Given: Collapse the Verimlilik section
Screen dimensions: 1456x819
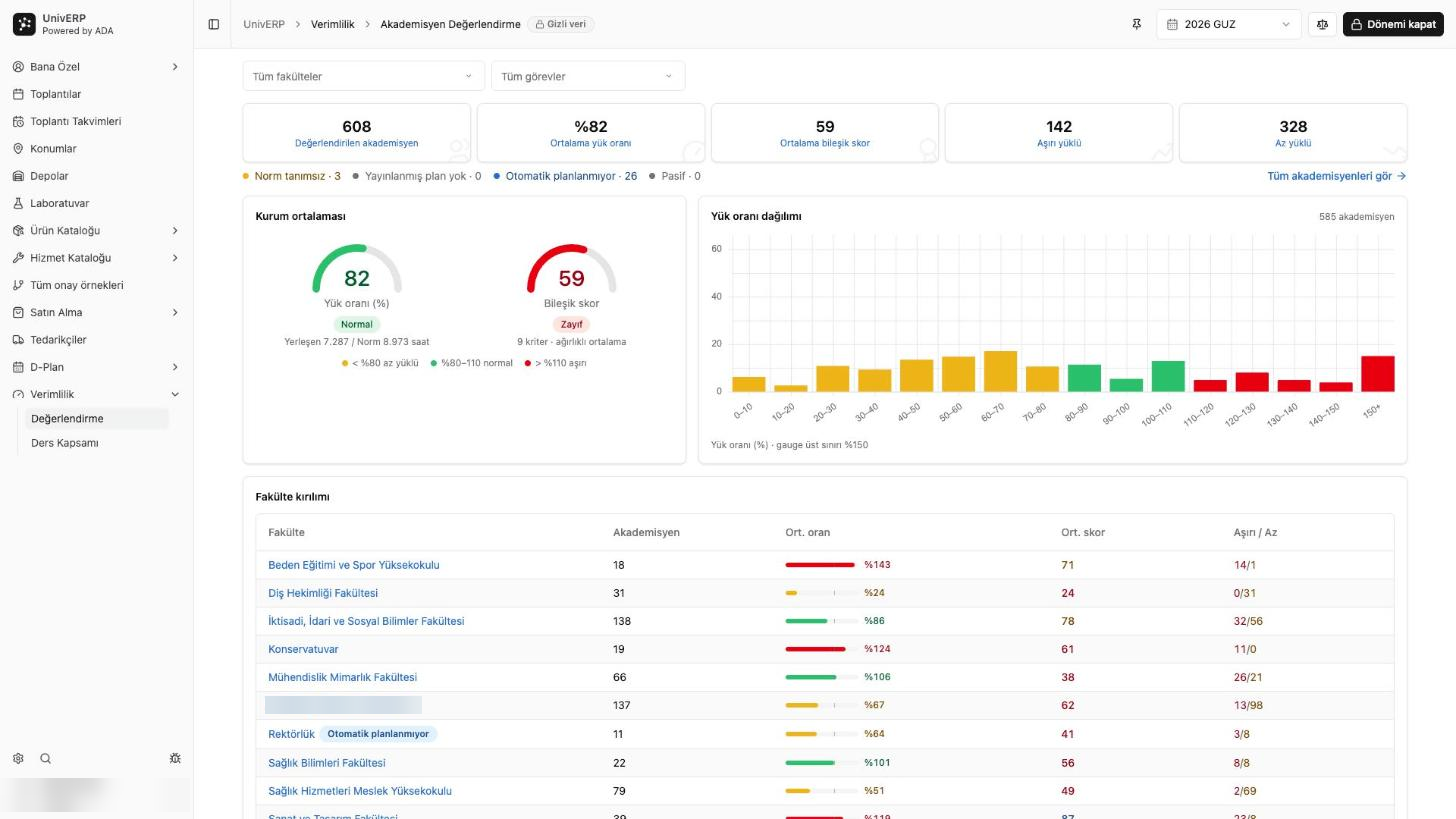Looking at the screenshot, I should click(97, 394).
